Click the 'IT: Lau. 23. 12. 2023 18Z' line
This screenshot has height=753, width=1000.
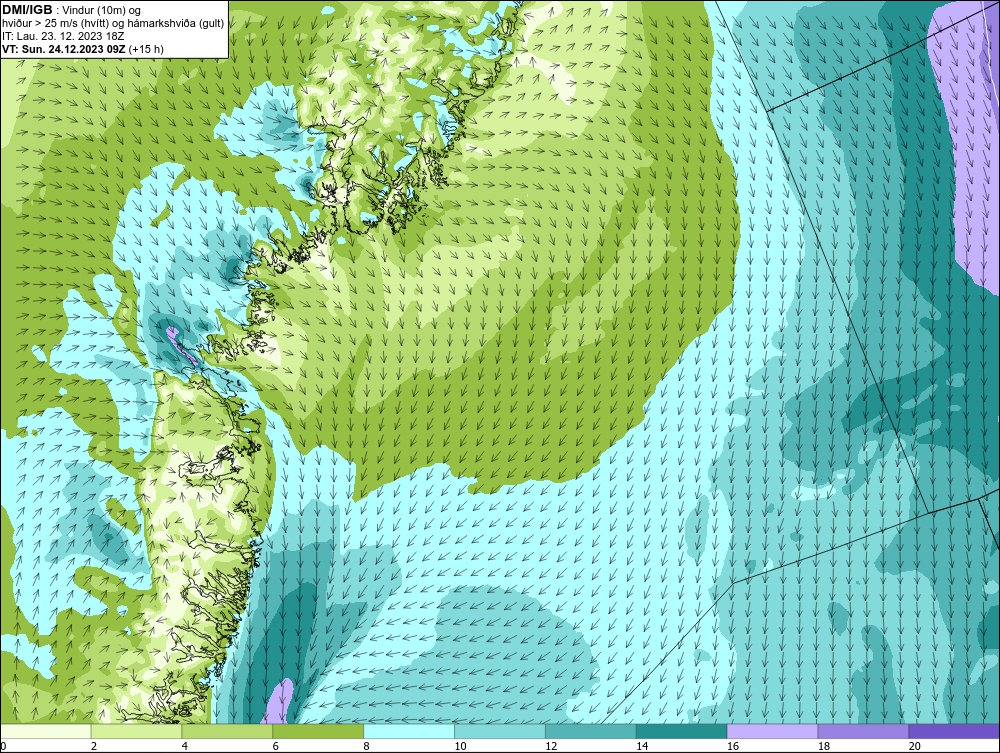click(x=63, y=36)
